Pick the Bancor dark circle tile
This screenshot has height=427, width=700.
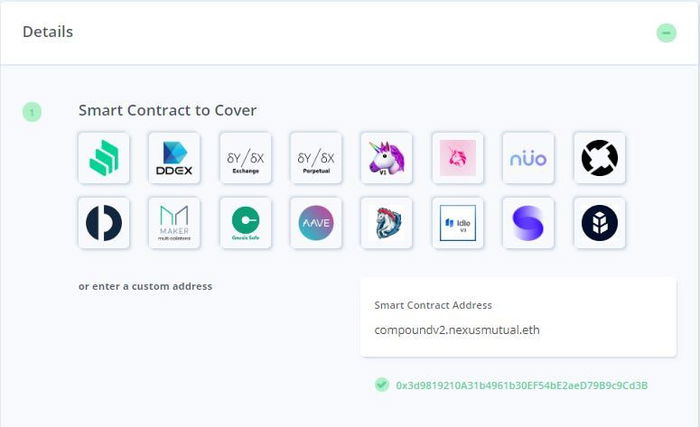pos(600,223)
